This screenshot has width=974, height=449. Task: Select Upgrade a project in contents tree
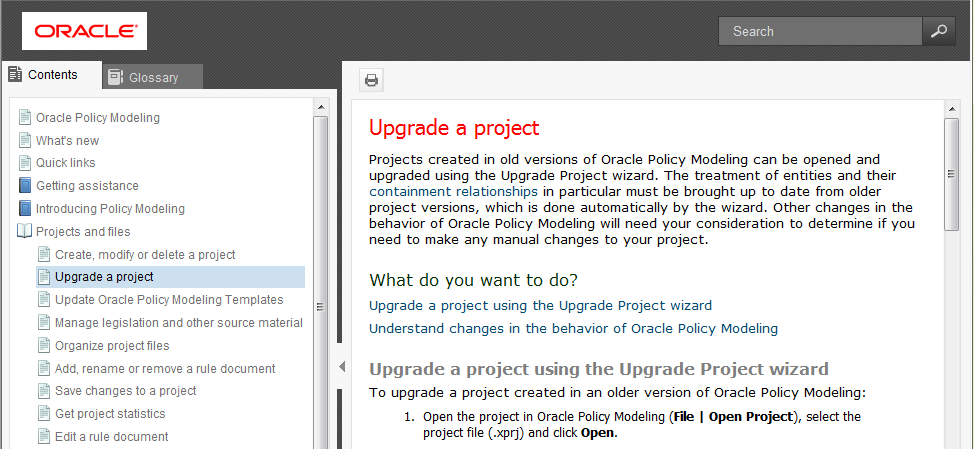(x=171, y=277)
